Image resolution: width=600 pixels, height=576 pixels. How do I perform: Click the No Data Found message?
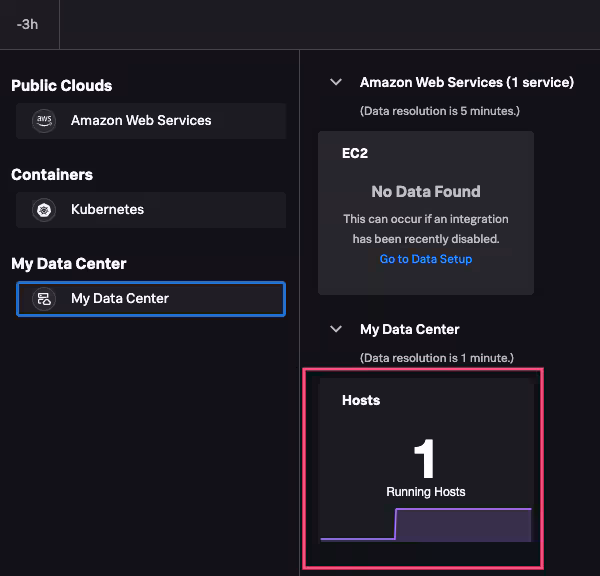point(425,191)
